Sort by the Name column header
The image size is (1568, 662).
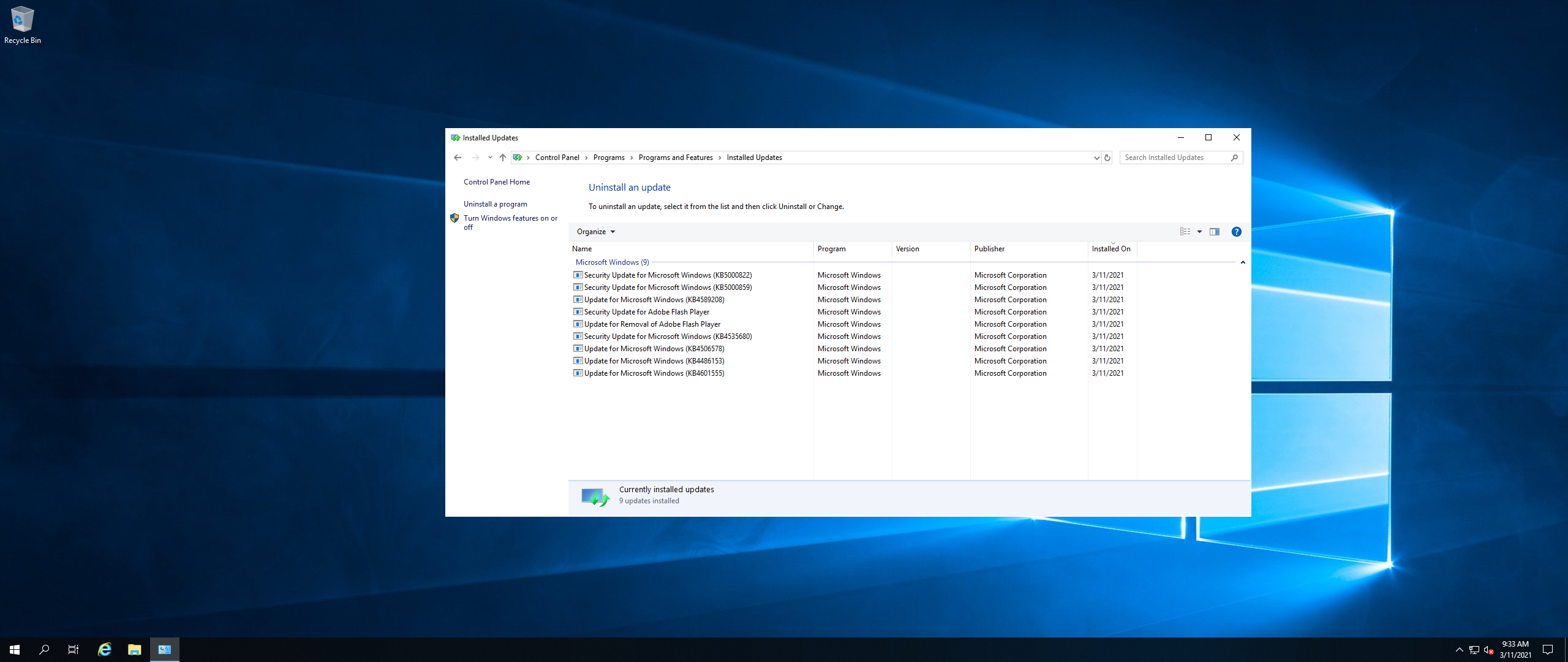[x=691, y=249]
